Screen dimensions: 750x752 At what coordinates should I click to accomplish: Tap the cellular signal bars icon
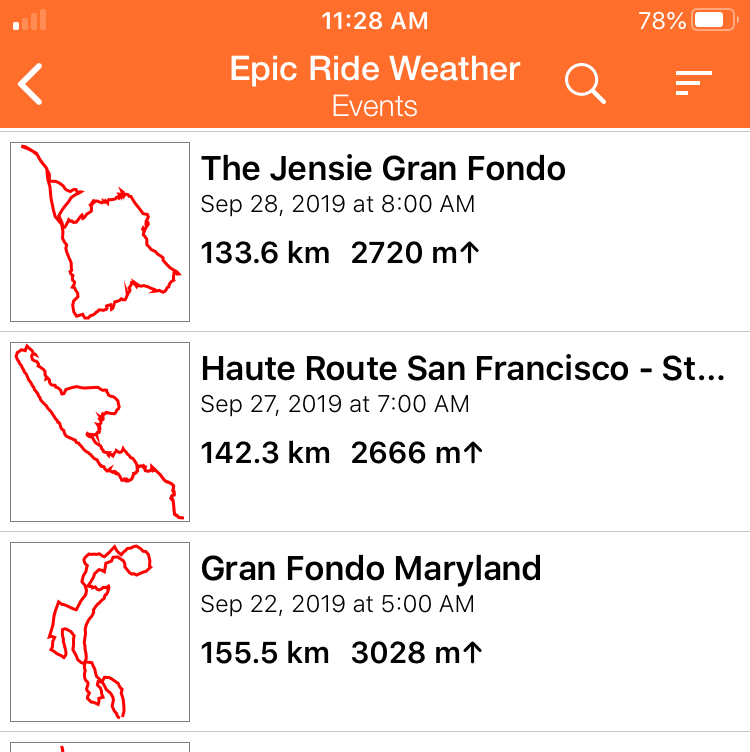pyautogui.click(x=30, y=20)
